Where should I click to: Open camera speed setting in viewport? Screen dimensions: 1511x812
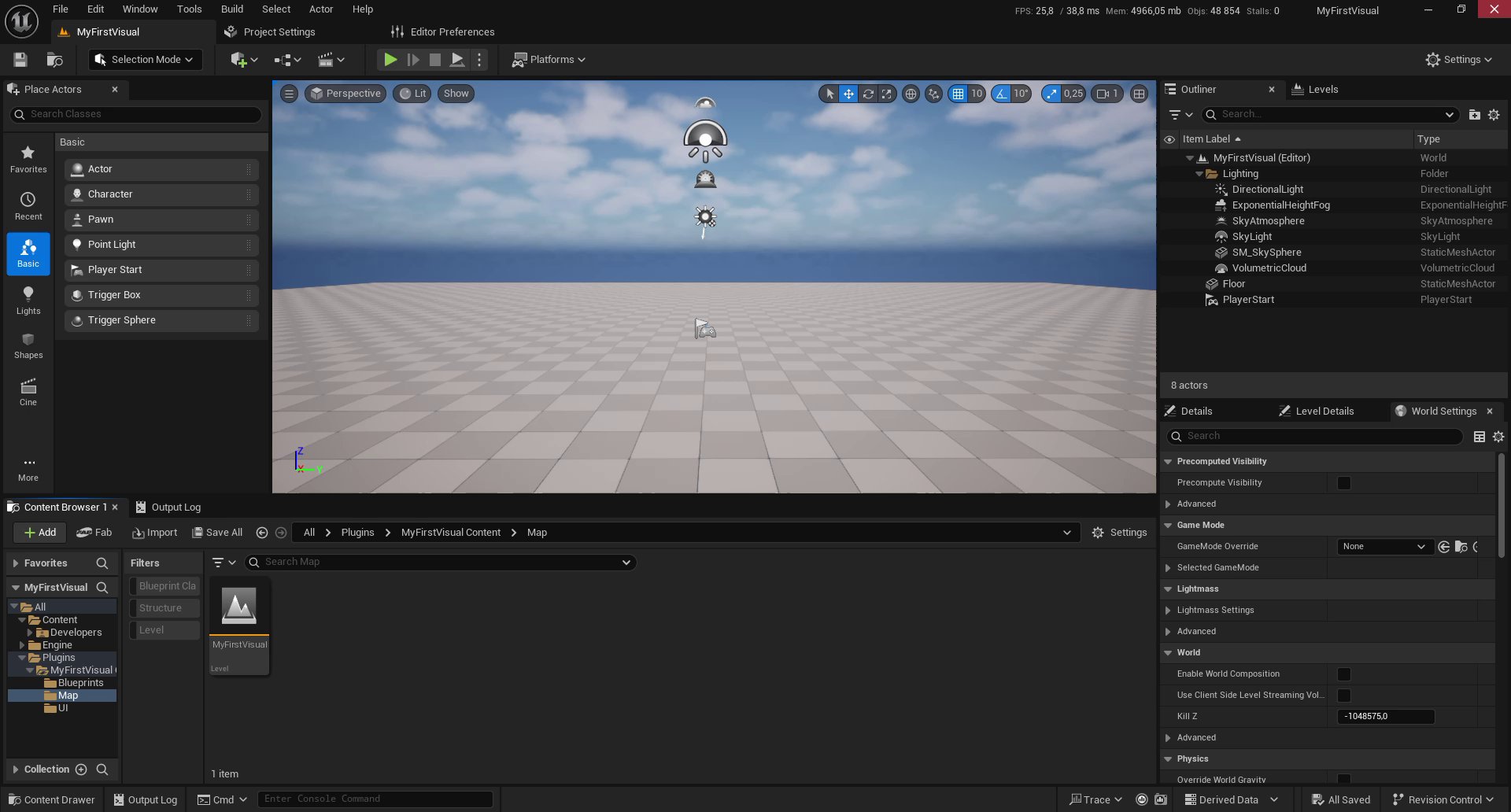pos(1107,94)
